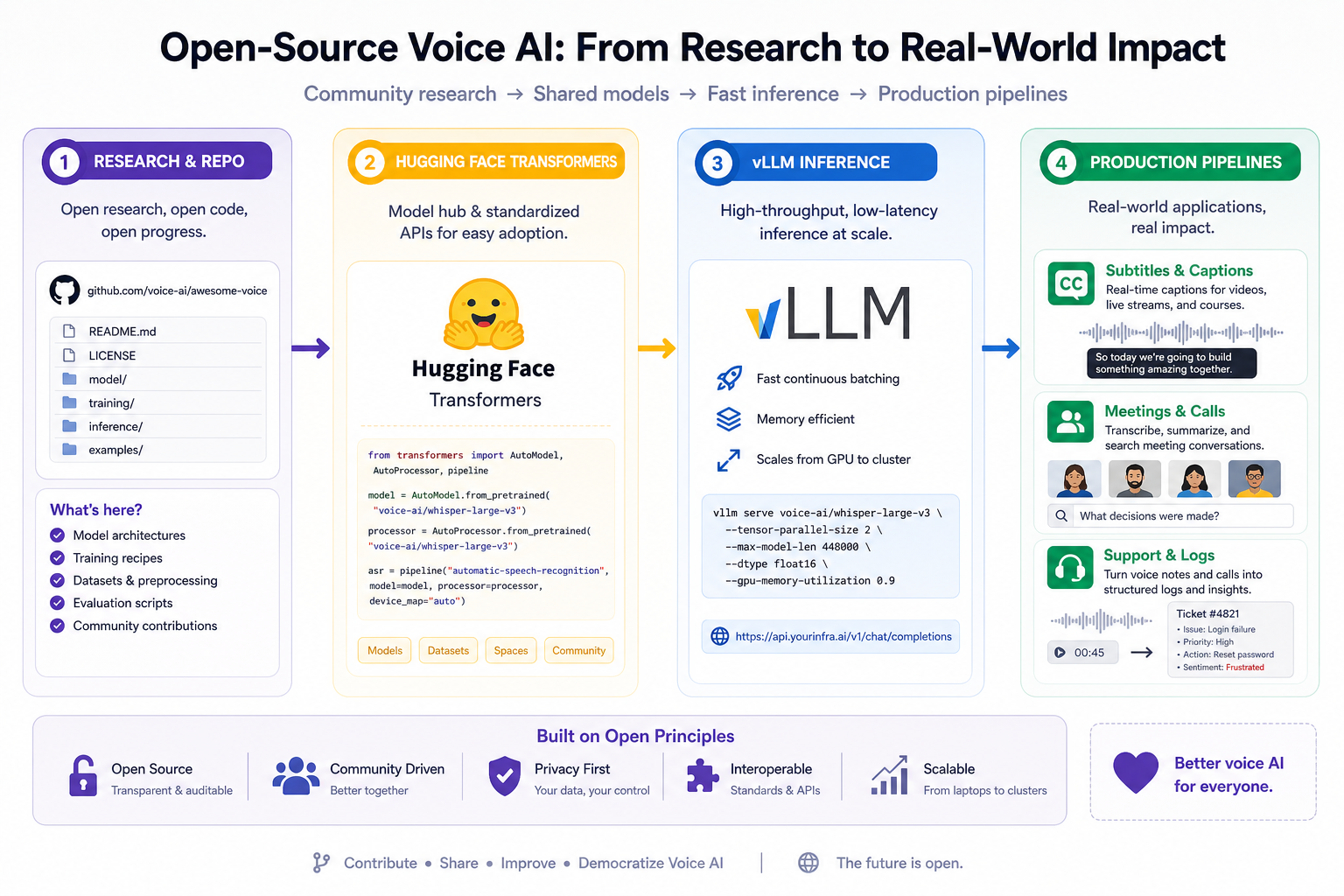1344x896 pixels.
Task: Open the CC Subtitles & Captions icon
Action: pos(1071,283)
